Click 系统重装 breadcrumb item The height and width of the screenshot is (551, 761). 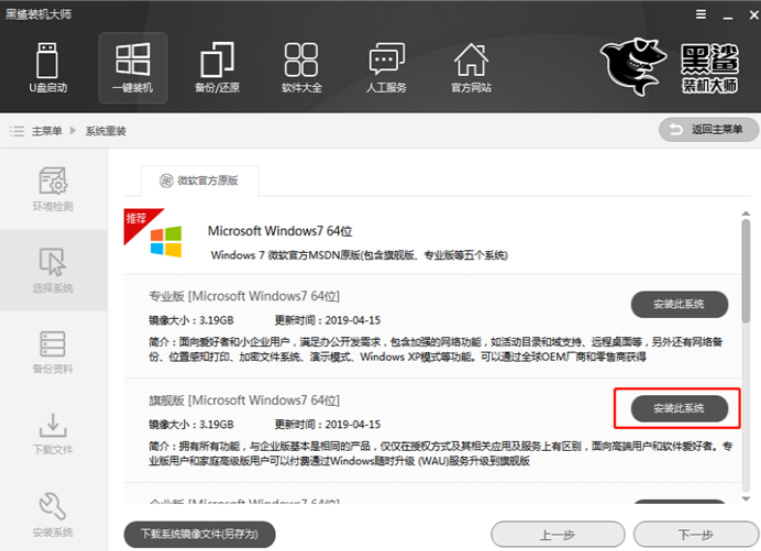[x=106, y=131]
